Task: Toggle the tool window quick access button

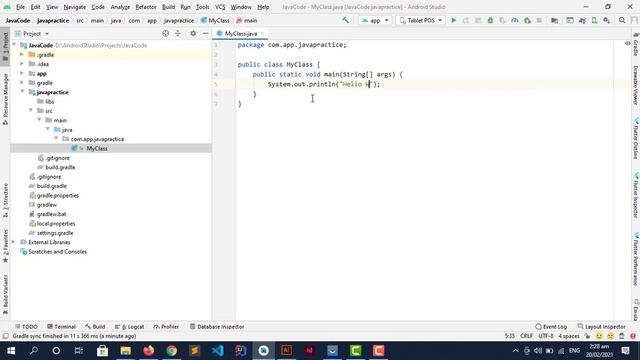Action: (5, 336)
